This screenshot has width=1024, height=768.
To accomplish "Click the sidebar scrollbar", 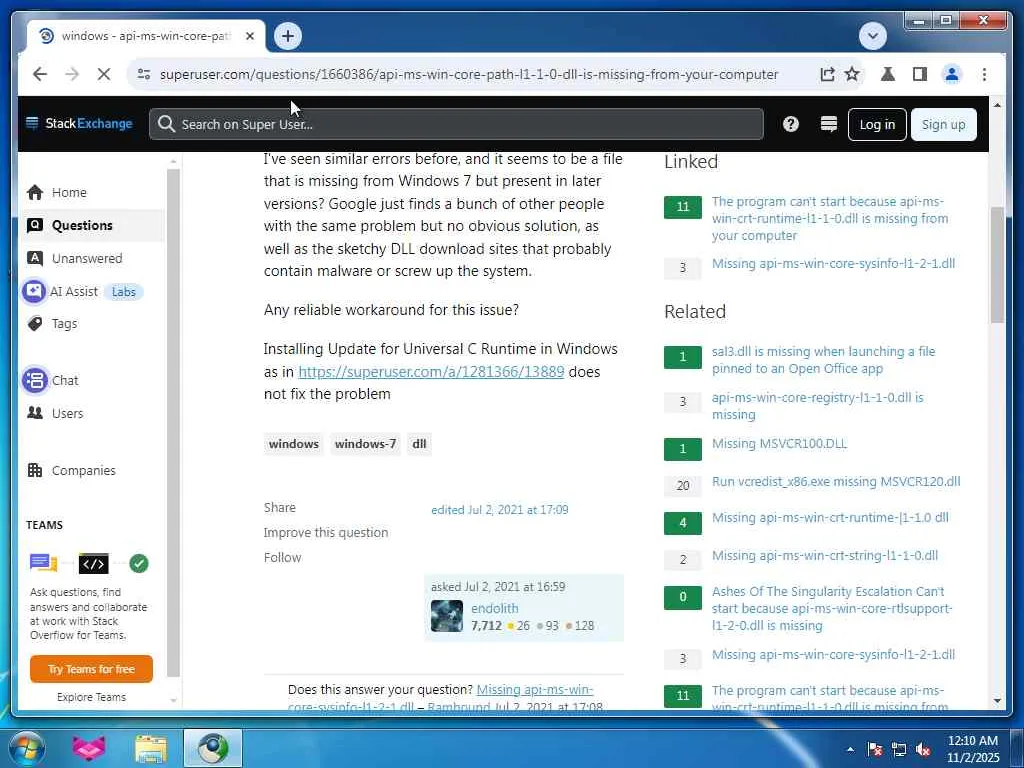I will [173, 423].
